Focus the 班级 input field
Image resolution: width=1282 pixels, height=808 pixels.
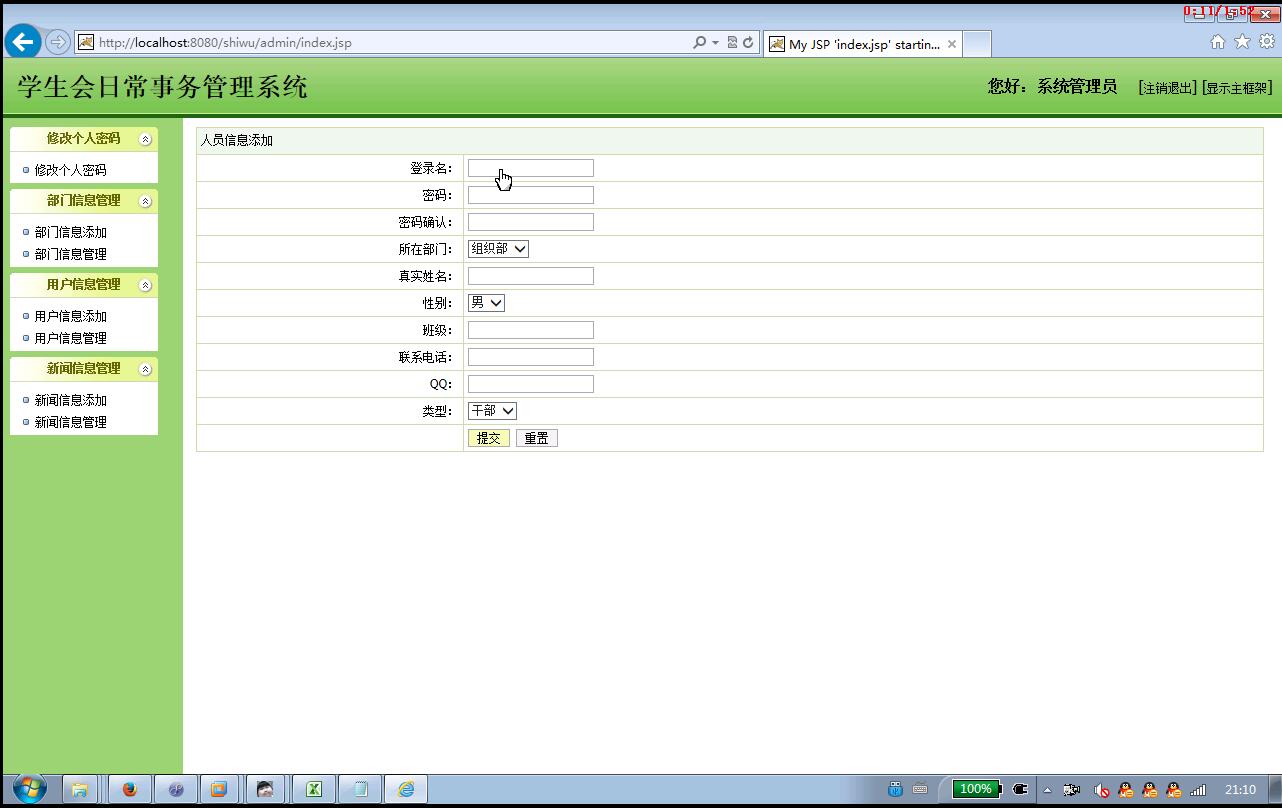[x=530, y=330]
